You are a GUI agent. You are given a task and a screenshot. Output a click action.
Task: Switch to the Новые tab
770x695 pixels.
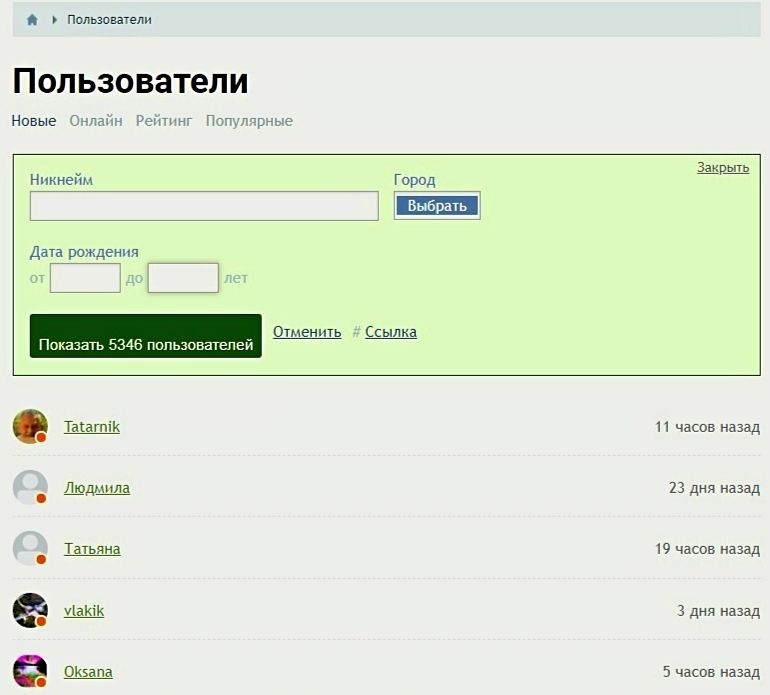[34, 121]
